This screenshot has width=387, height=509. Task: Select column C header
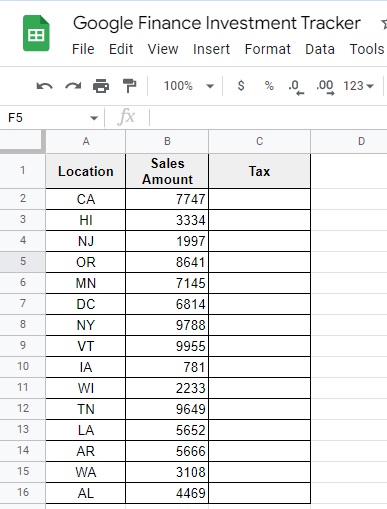coord(259,141)
